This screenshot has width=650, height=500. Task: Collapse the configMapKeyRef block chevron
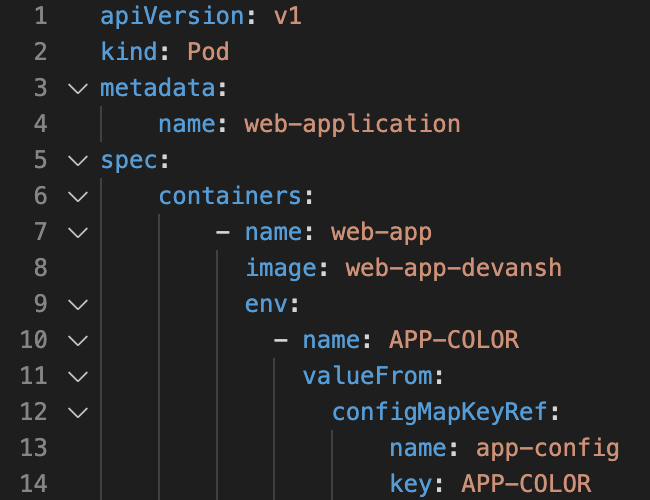(x=78, y=412)
